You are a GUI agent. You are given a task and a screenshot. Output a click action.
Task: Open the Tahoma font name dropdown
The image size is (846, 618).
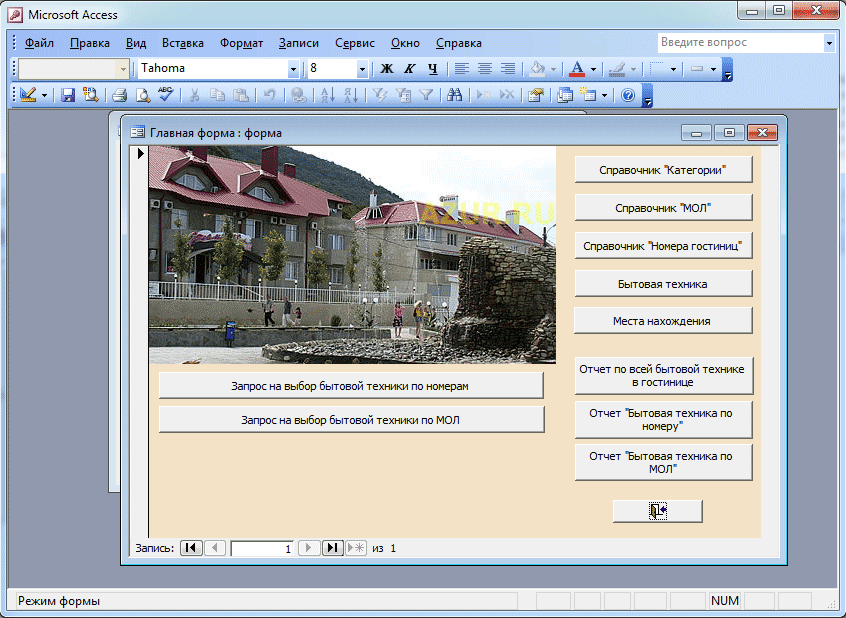[293, 69]
